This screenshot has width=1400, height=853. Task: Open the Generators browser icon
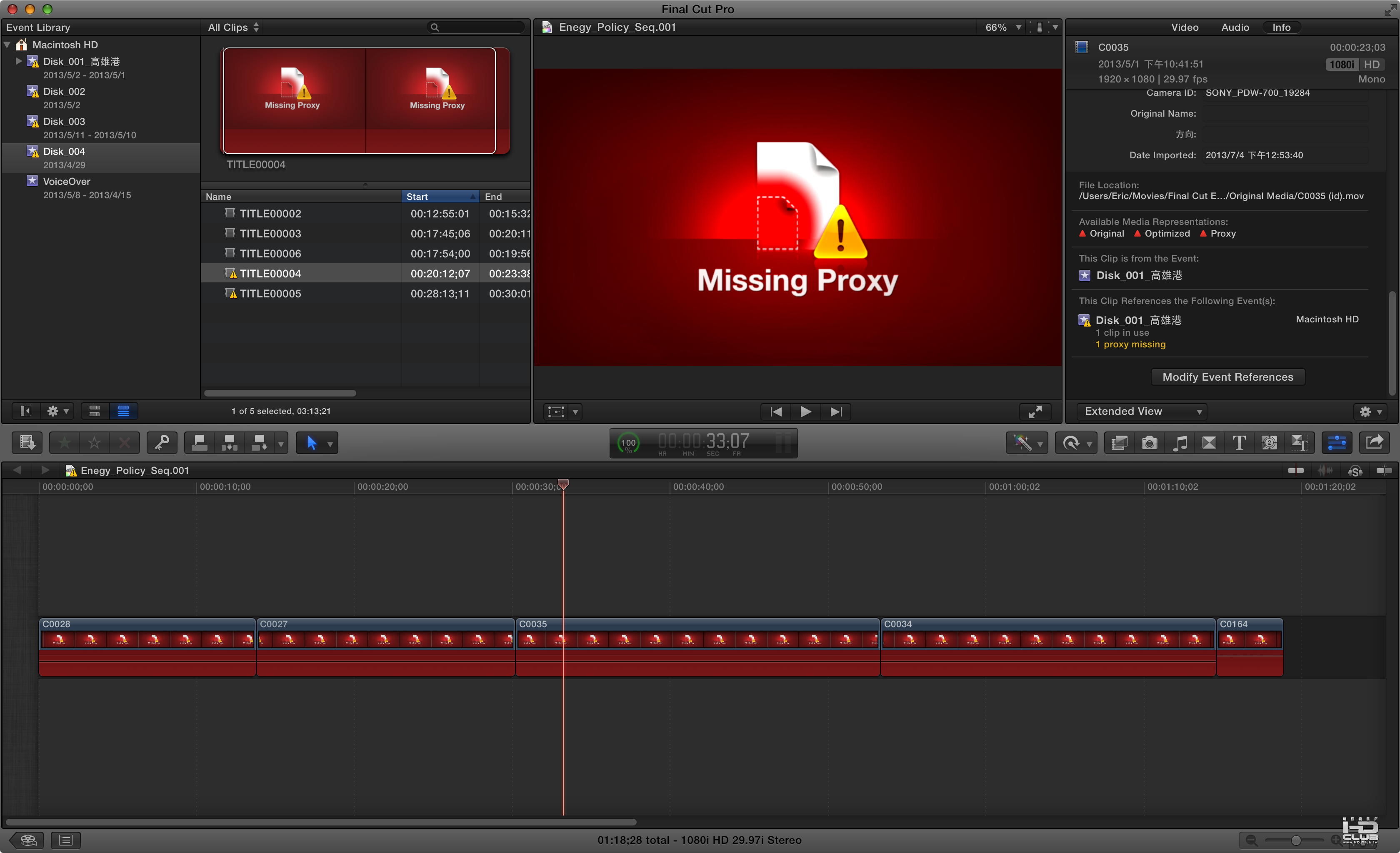pyautogui.click(x=1269, y=442)
